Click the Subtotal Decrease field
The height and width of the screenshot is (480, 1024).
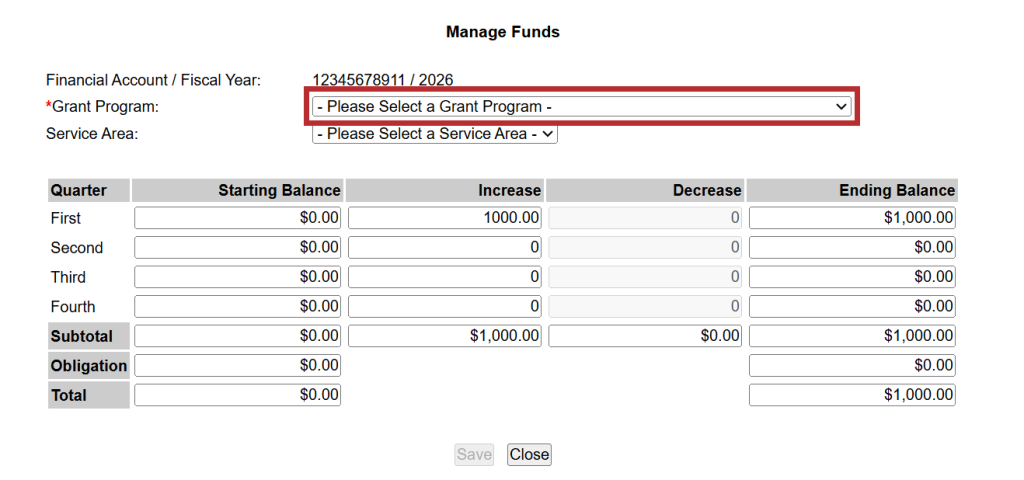[x=645, y=336]
